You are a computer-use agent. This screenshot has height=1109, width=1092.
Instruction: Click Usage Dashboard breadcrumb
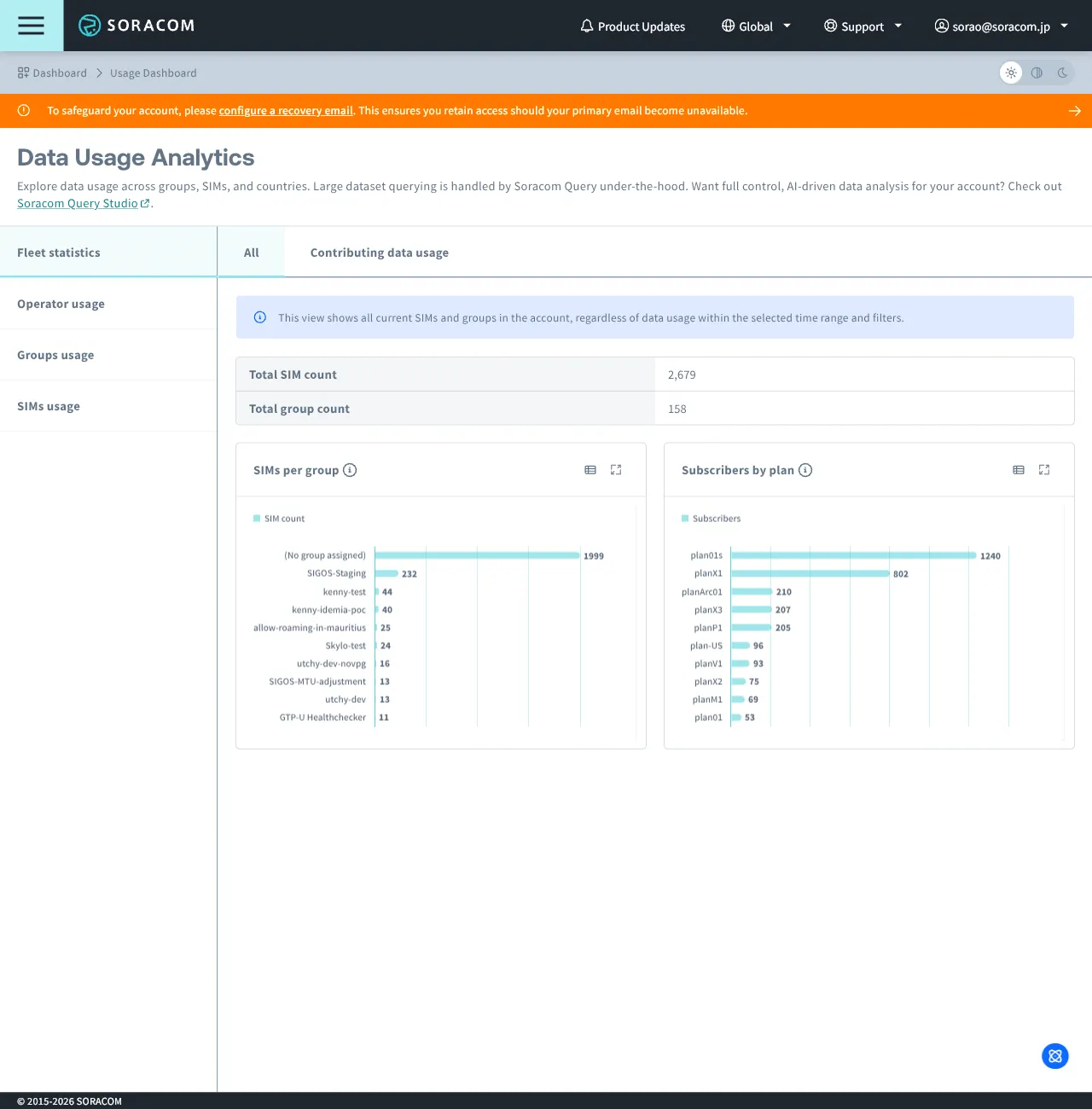tap(154, 73)
